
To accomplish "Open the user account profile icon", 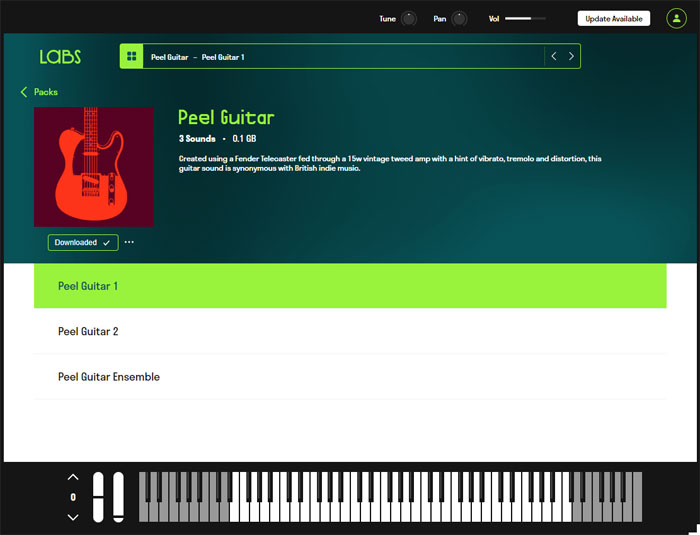I will (x=676, y=19).
